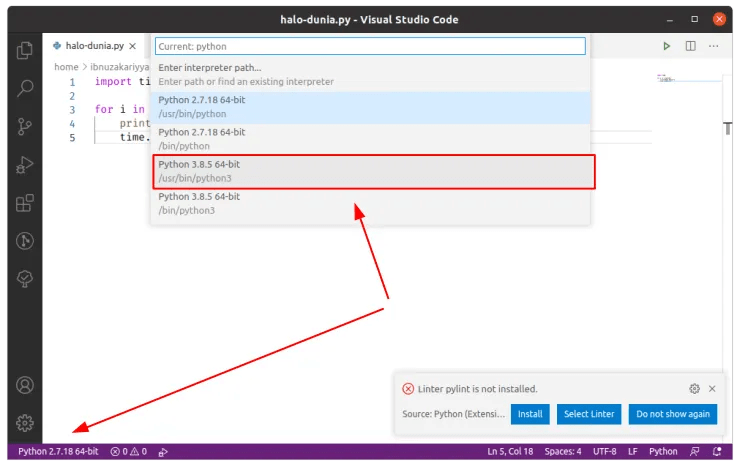Run Python file with play button
The height and width of the screenshot is (467, 740).
(x=666, y=46)
